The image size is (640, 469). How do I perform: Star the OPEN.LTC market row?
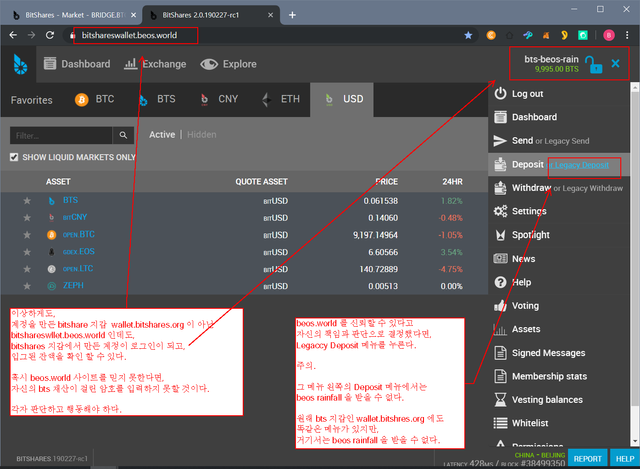(x=27, y=269)
